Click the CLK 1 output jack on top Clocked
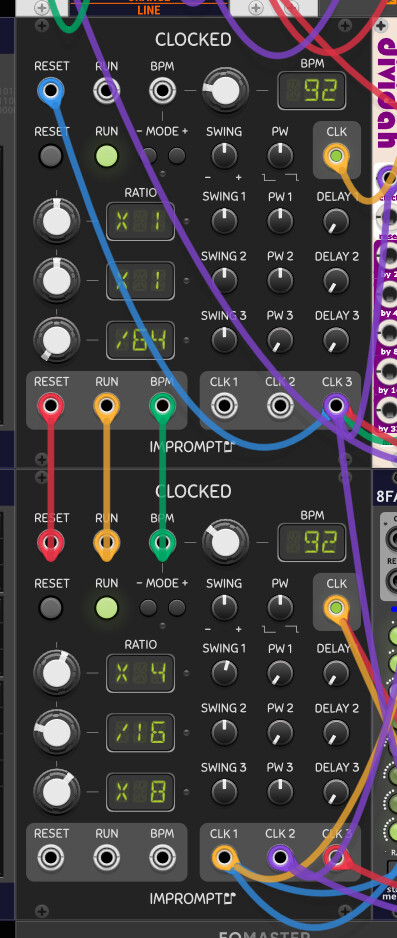Viewport: 397px width, 938px height. [x=224, y=406]
